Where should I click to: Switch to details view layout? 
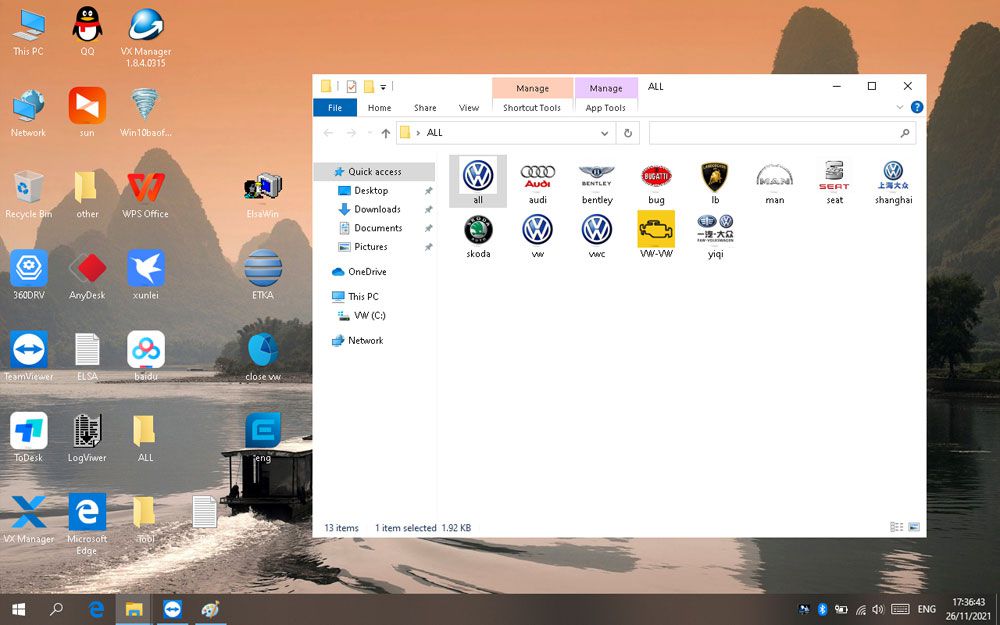[x=896, y=527]
